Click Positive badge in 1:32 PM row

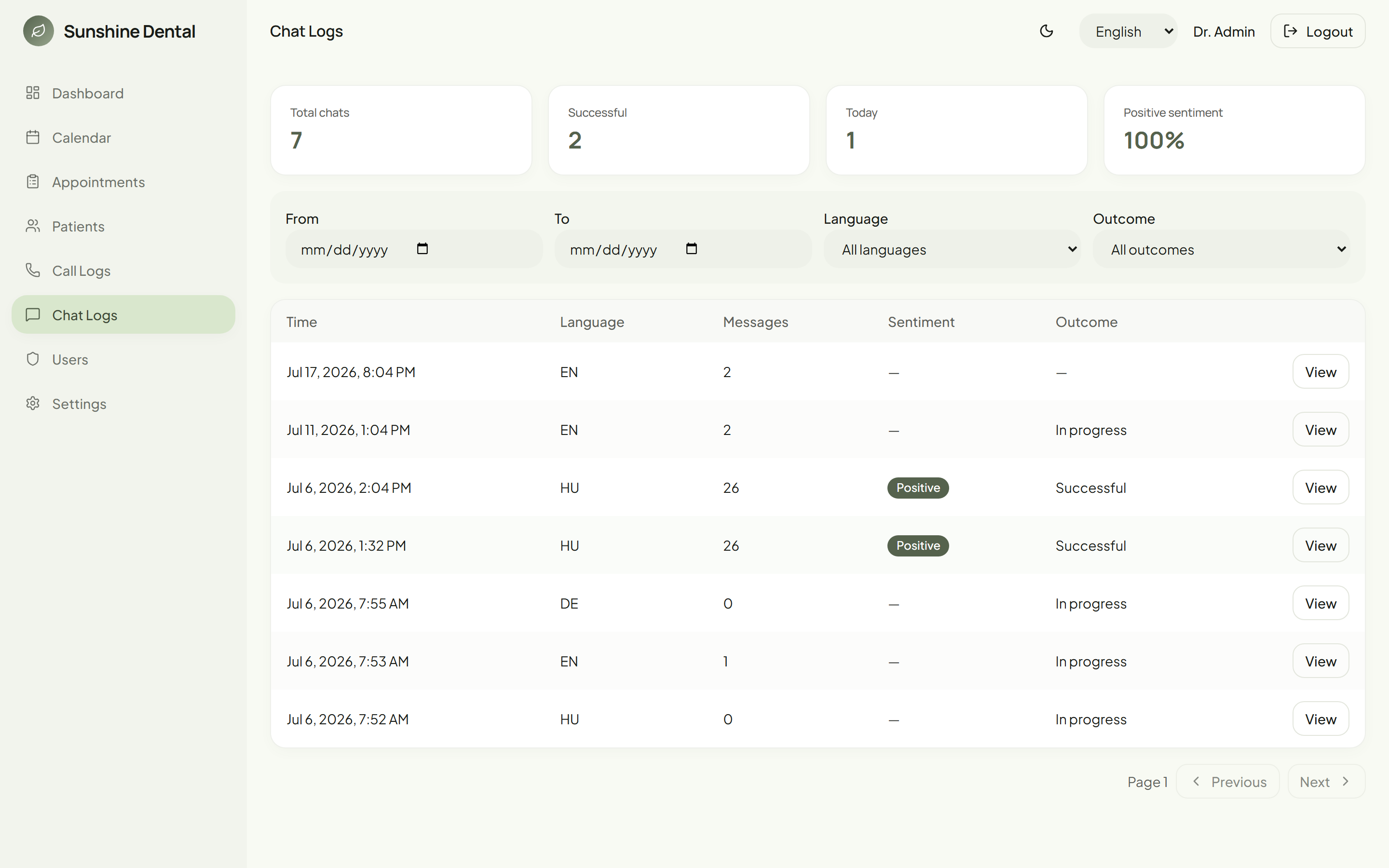[918, 545]
